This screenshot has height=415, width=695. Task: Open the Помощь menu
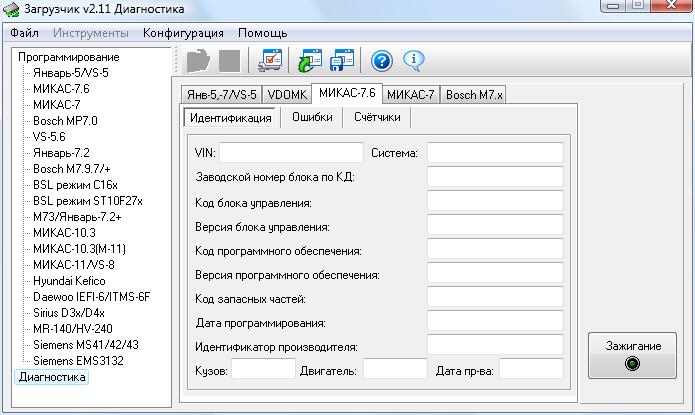point(262,33)
